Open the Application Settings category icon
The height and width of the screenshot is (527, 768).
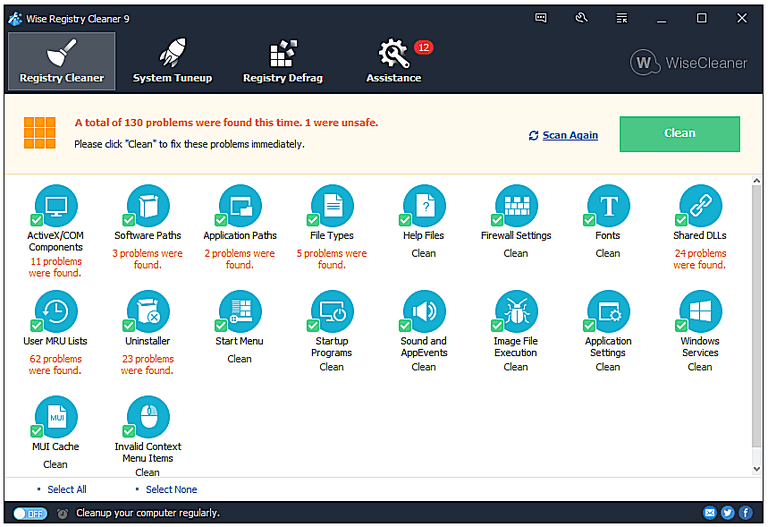coord(609,311)
